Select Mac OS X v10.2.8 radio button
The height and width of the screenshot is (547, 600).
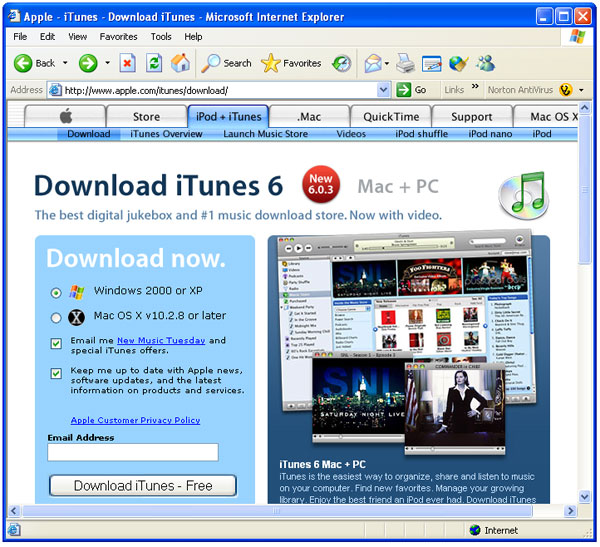(x=56, y=318)
